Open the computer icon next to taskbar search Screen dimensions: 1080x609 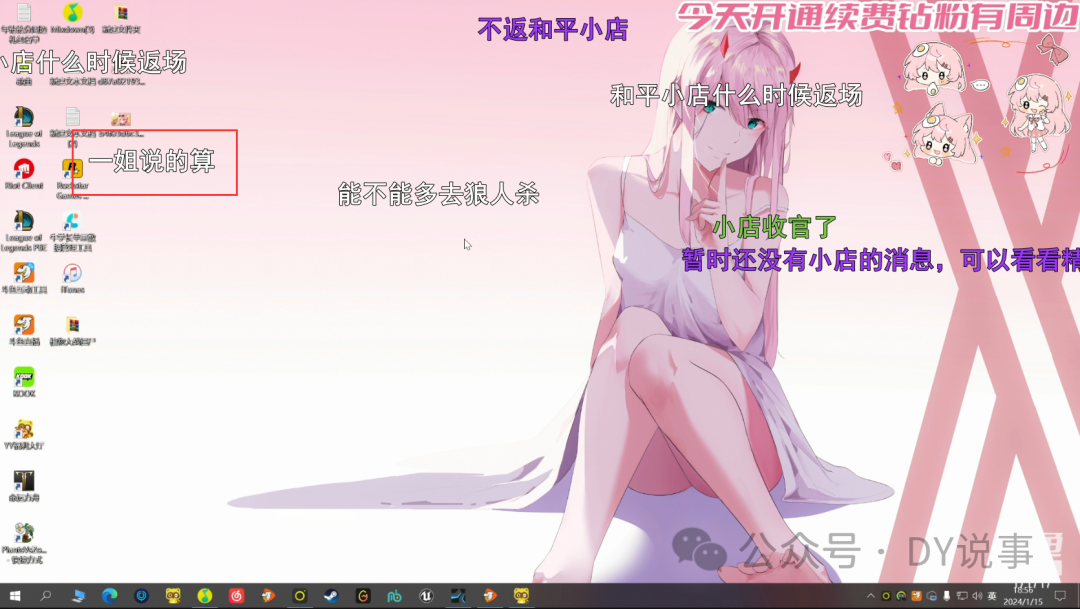[78, 596]
